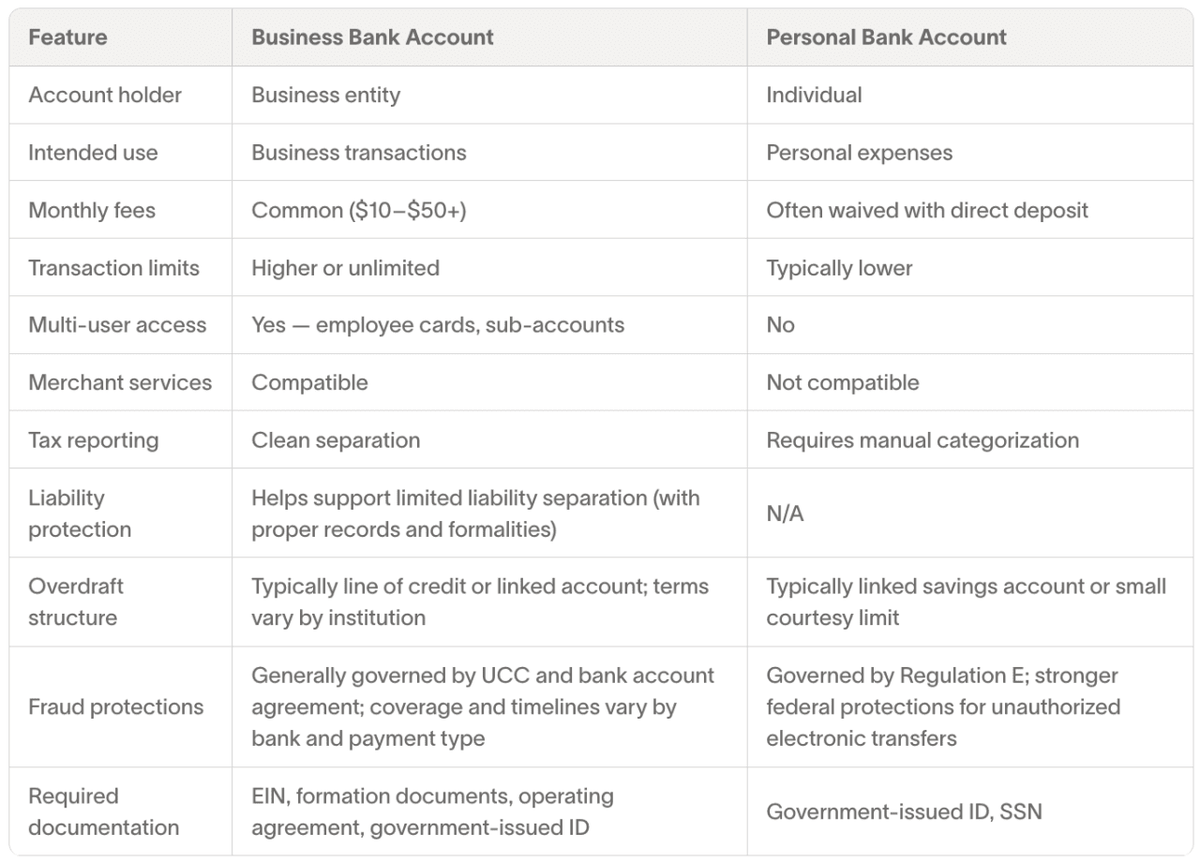The image size is (1200, 862).
Task: Select the N/A liability protection cell
Action: pos(785,514)
